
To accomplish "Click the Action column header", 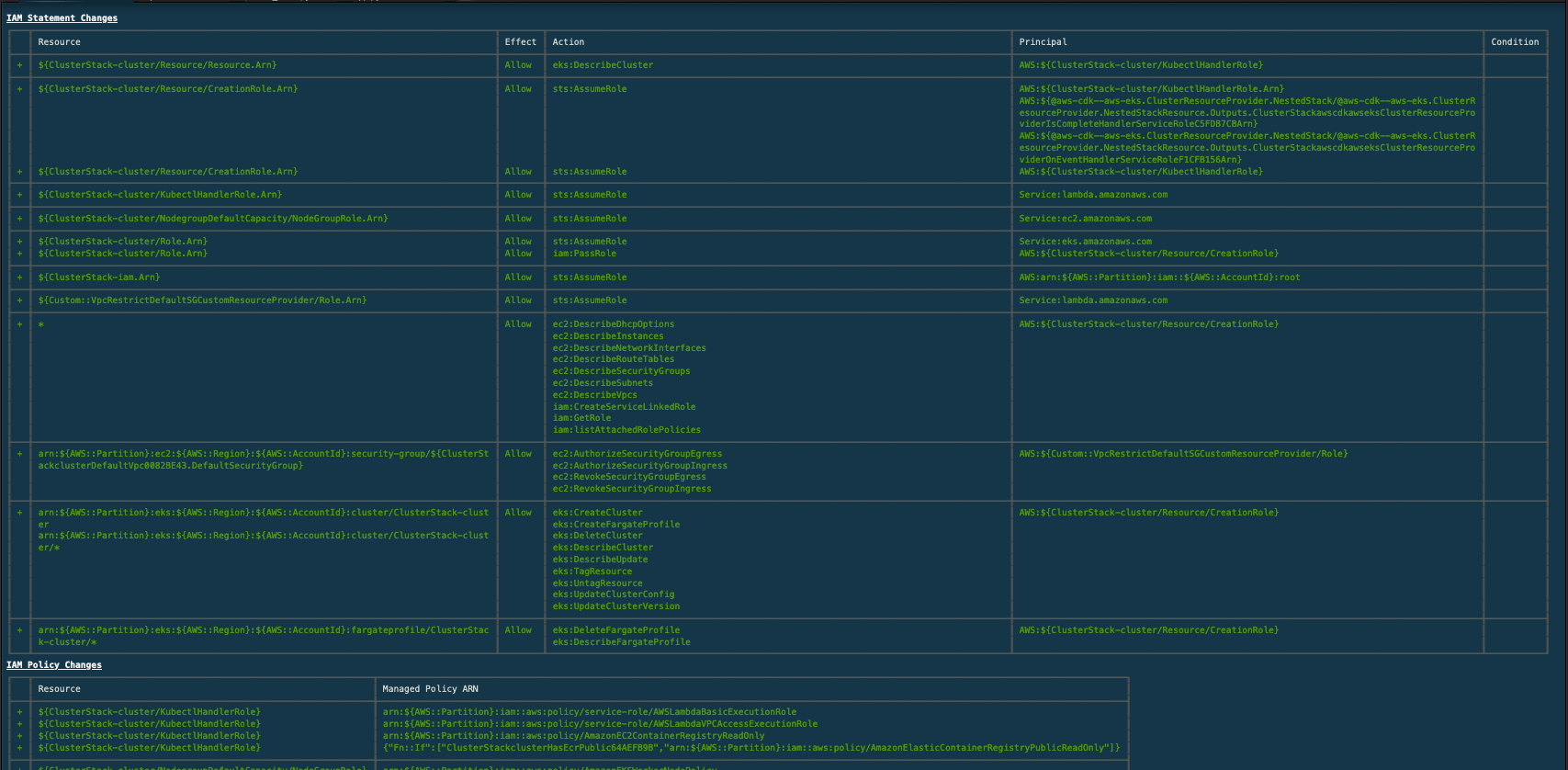I will click(568, 42).
